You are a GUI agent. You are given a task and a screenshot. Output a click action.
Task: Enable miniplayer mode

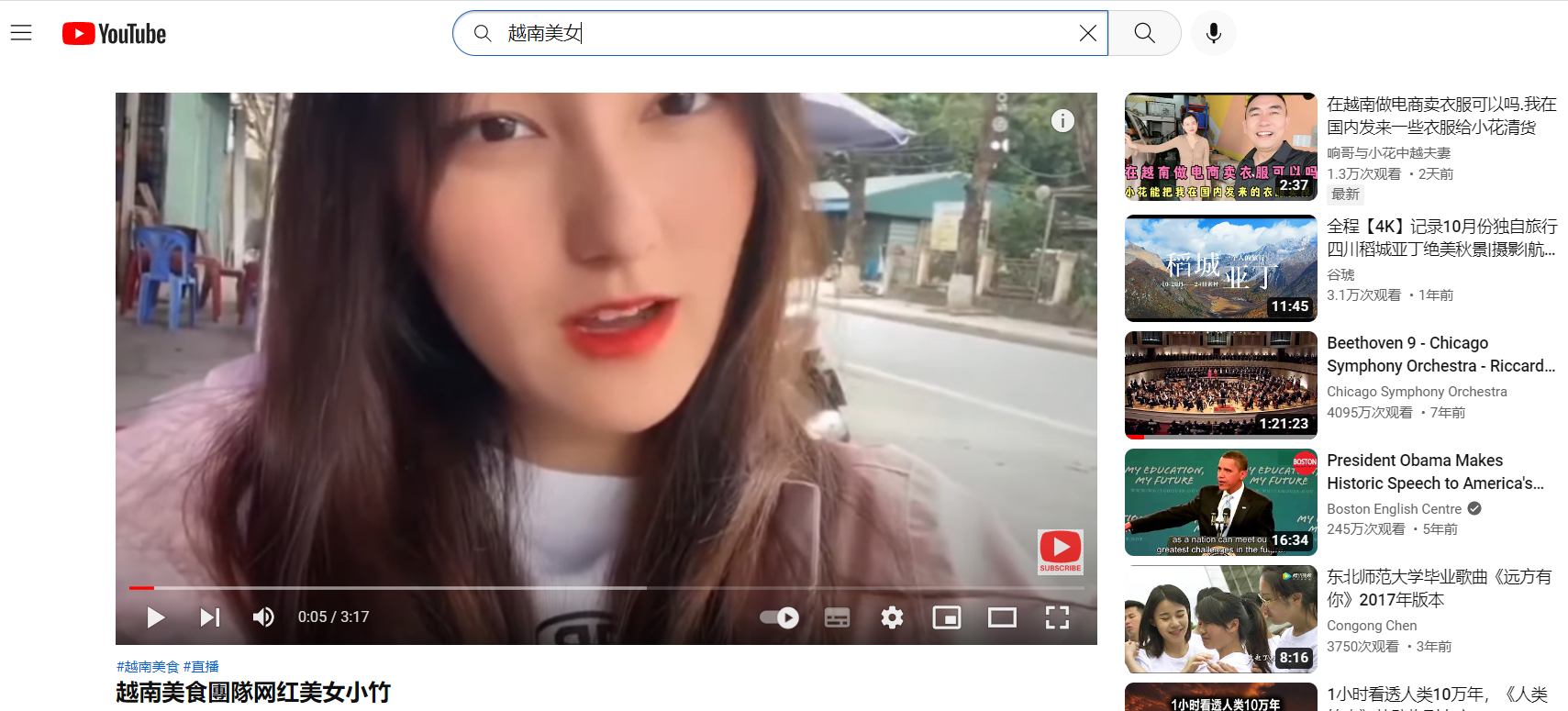click(947, 617)
